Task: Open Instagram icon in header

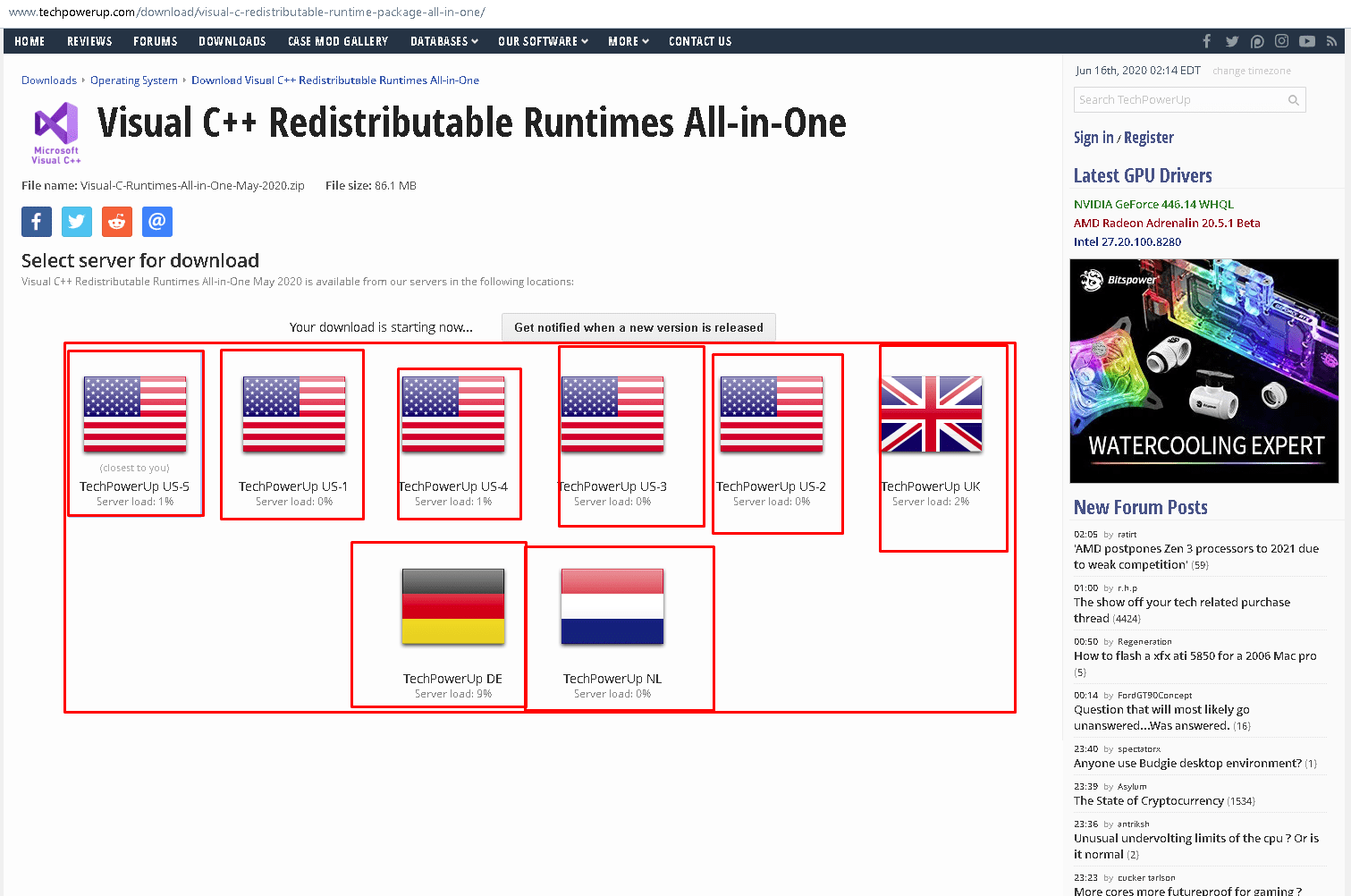Action: coord(1282,41)
